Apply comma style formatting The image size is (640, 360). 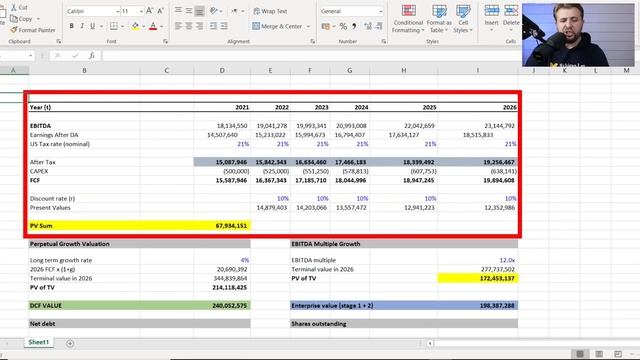[354, 26]
